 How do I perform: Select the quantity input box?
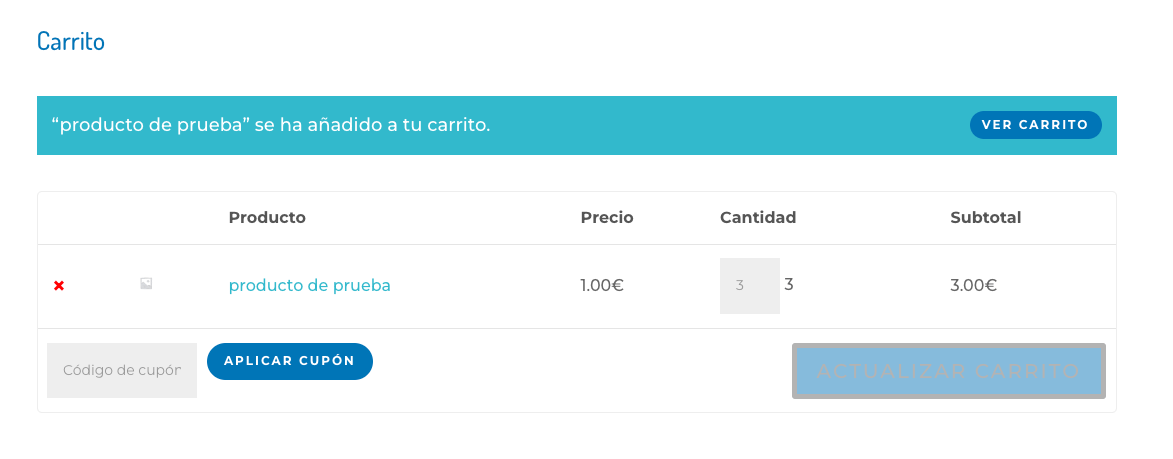(x=750, y=286)
